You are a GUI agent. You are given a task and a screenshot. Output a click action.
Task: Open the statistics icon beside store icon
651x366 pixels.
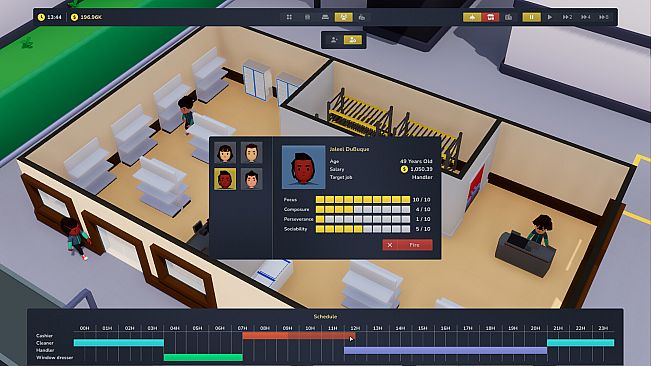pyautogui.click(x=509, y=17)
